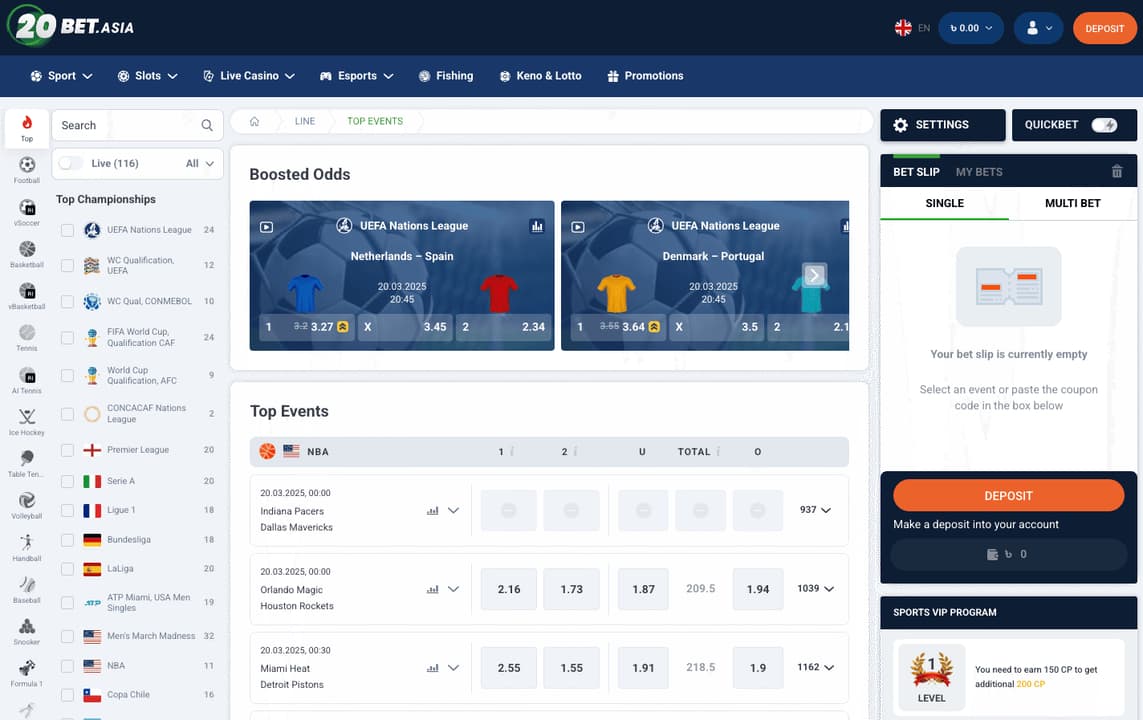Viewport: 1143px width, 720px height.
Task: Open the My Bets tab
Action: [979, 172]
